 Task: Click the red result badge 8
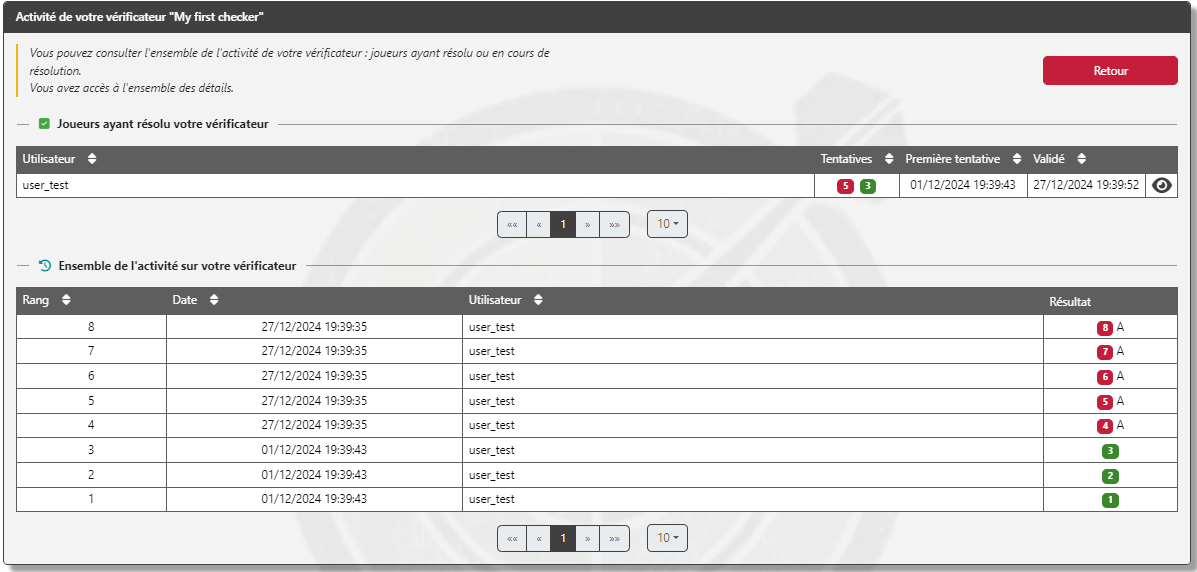(1105, 328)
